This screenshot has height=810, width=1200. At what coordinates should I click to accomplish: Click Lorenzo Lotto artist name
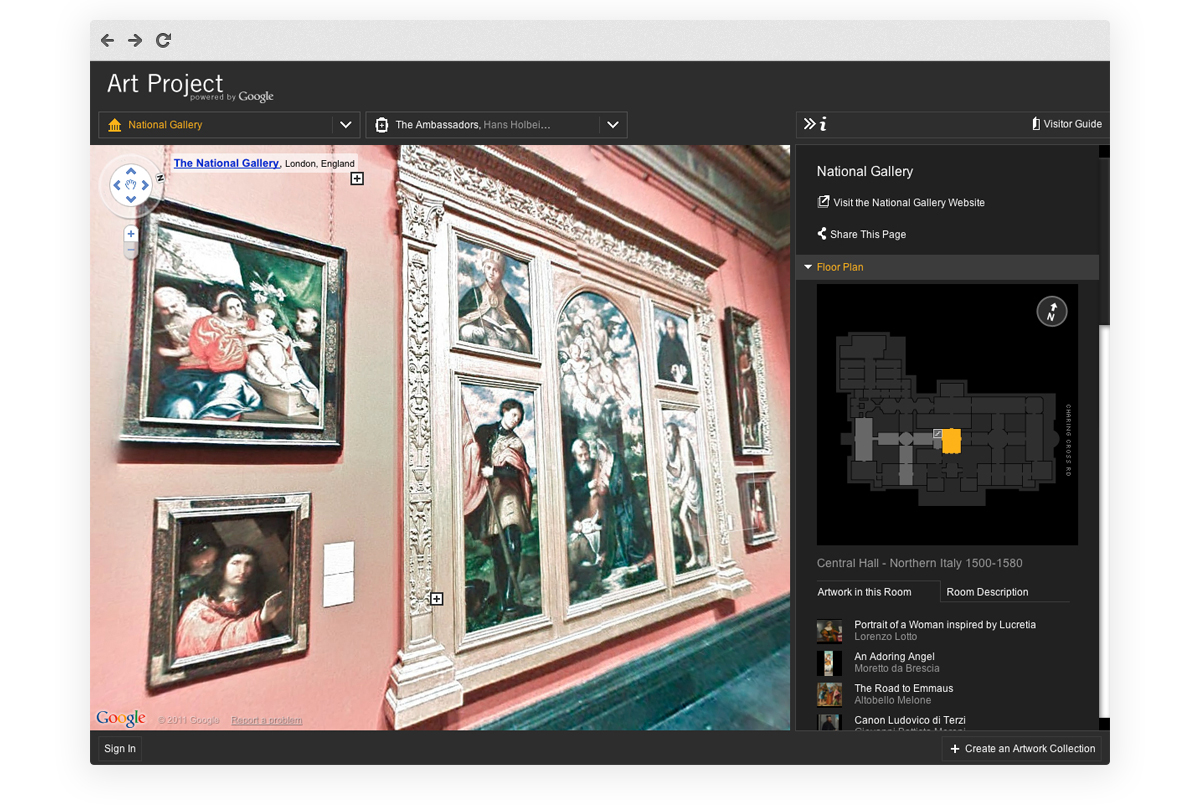(x=885, y=637)
